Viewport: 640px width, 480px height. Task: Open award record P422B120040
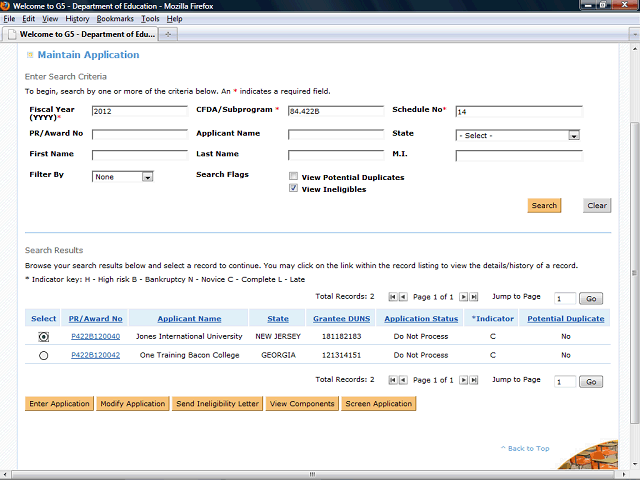tap(95, 337)
